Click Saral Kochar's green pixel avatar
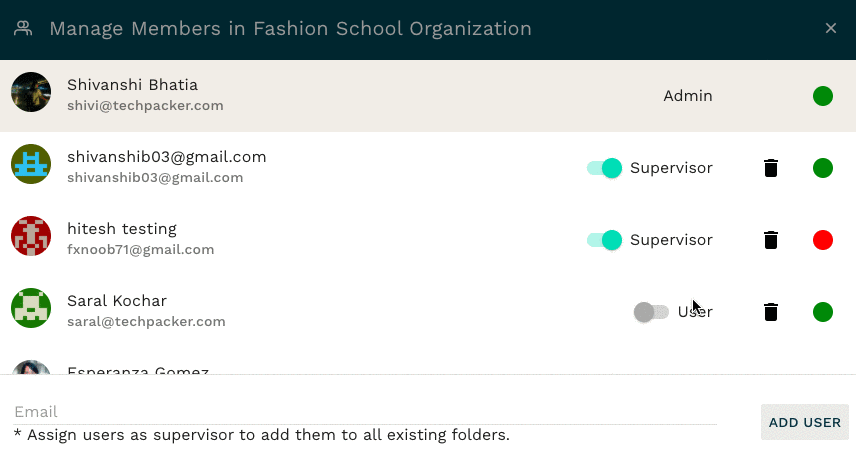 tap(31, 308)
